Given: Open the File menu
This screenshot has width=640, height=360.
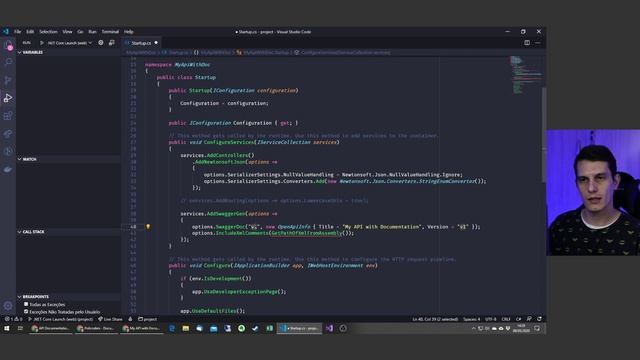Looking at the screenshot, I should [x=18, y=31].
